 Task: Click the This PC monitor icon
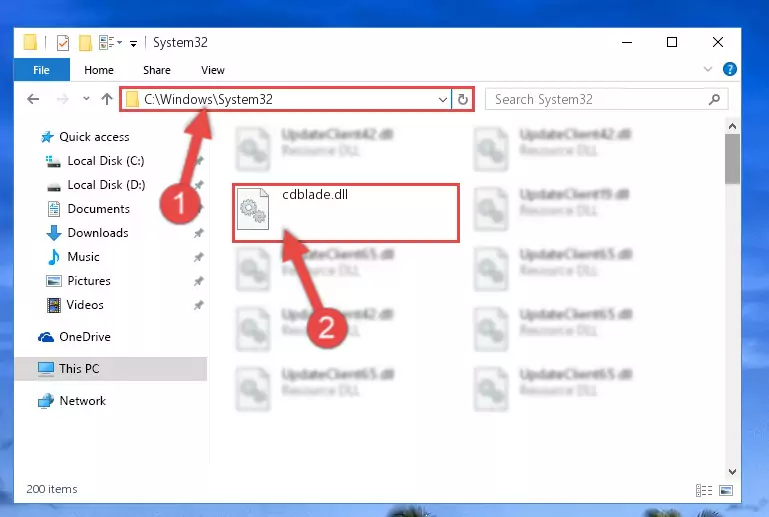pos(46,369)
